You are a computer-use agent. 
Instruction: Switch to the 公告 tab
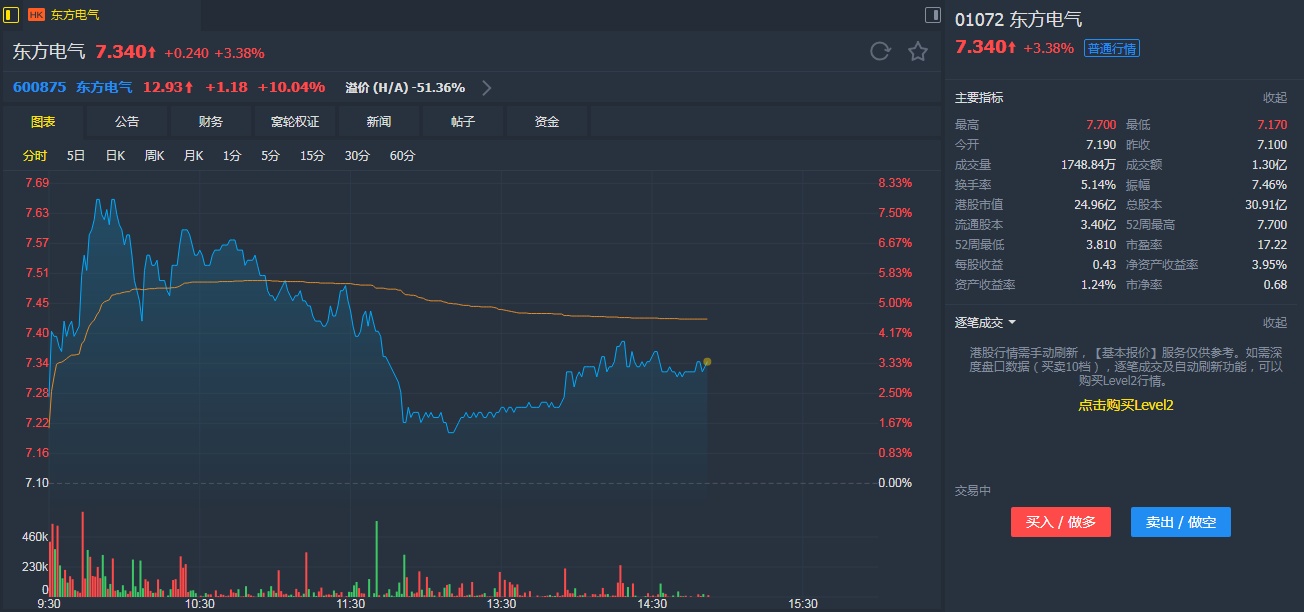pos(127,122)
